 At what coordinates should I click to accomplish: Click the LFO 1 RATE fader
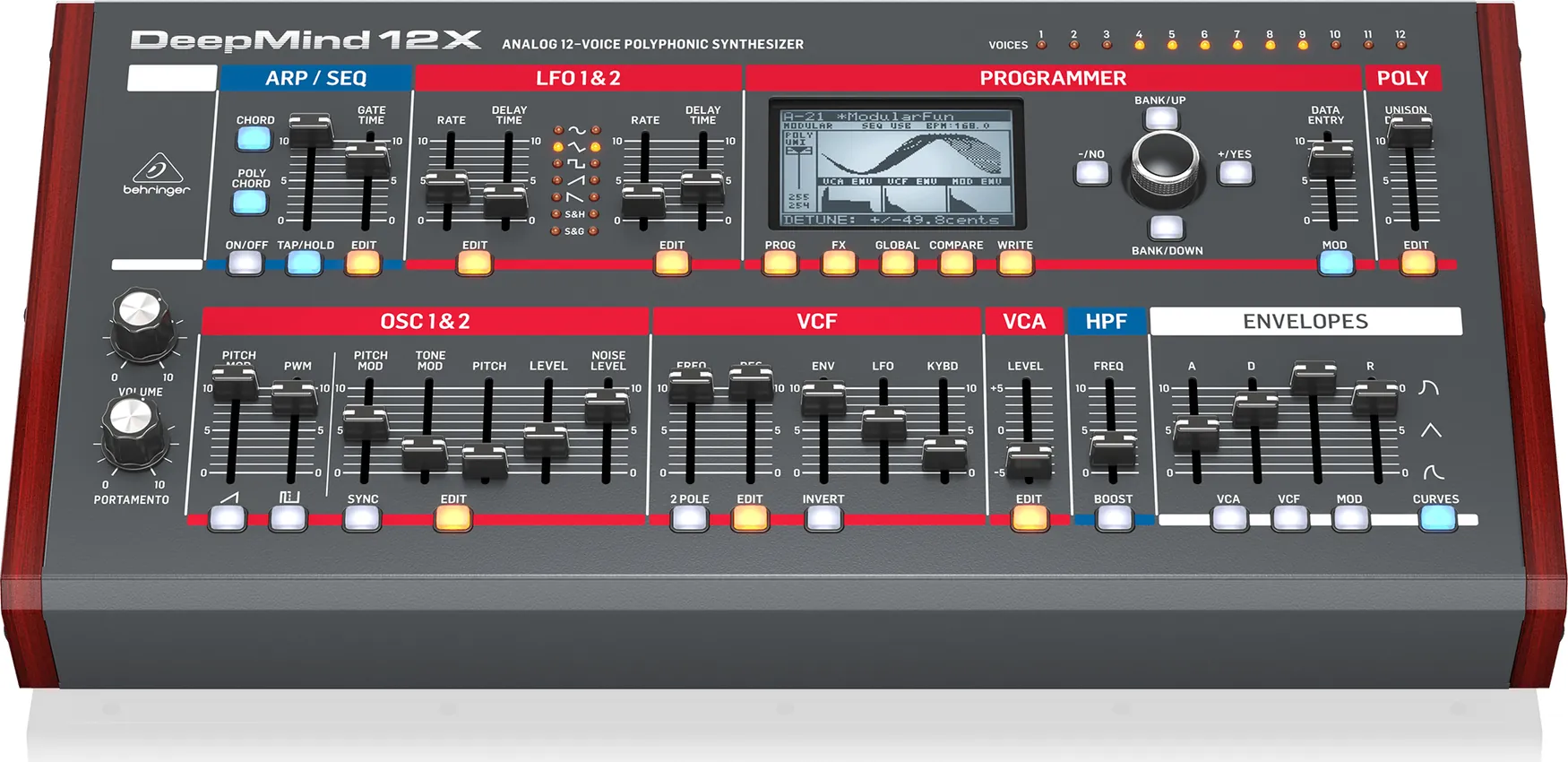[446, 187]
